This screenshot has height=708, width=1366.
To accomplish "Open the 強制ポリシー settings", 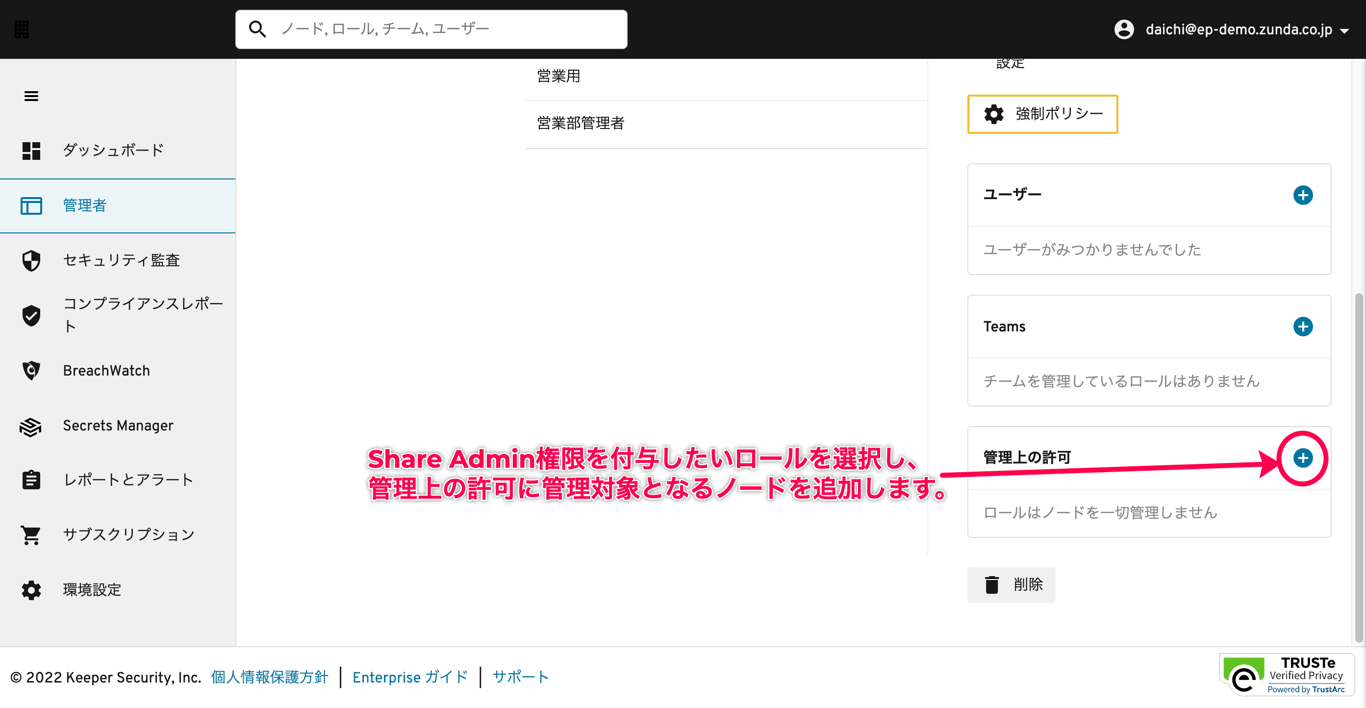I will coord(1042,114).
